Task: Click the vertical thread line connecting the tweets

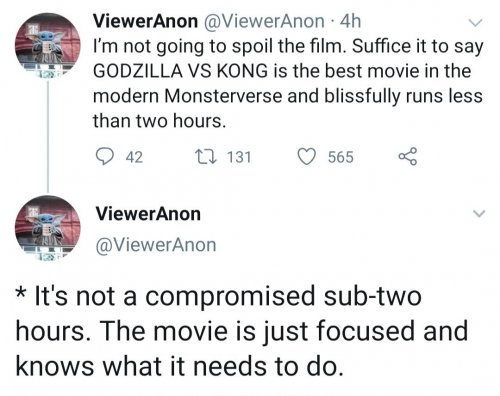Action: [48, 136]
